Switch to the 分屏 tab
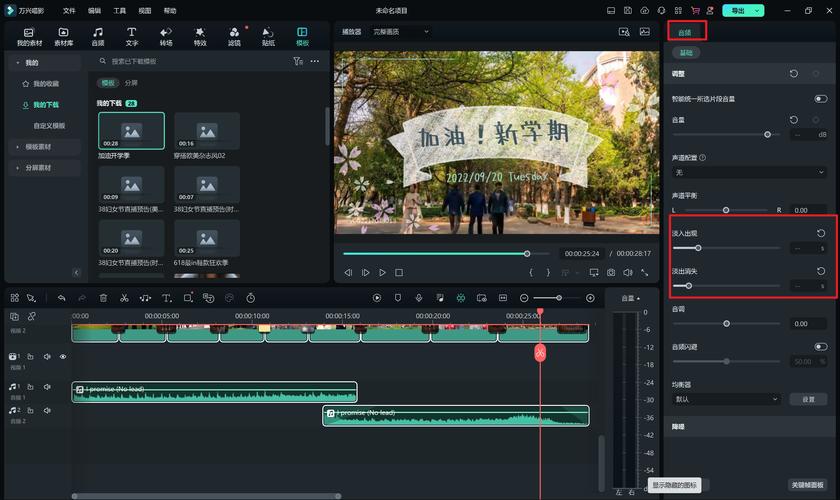 pyautogui.click(x=131, y=83)
